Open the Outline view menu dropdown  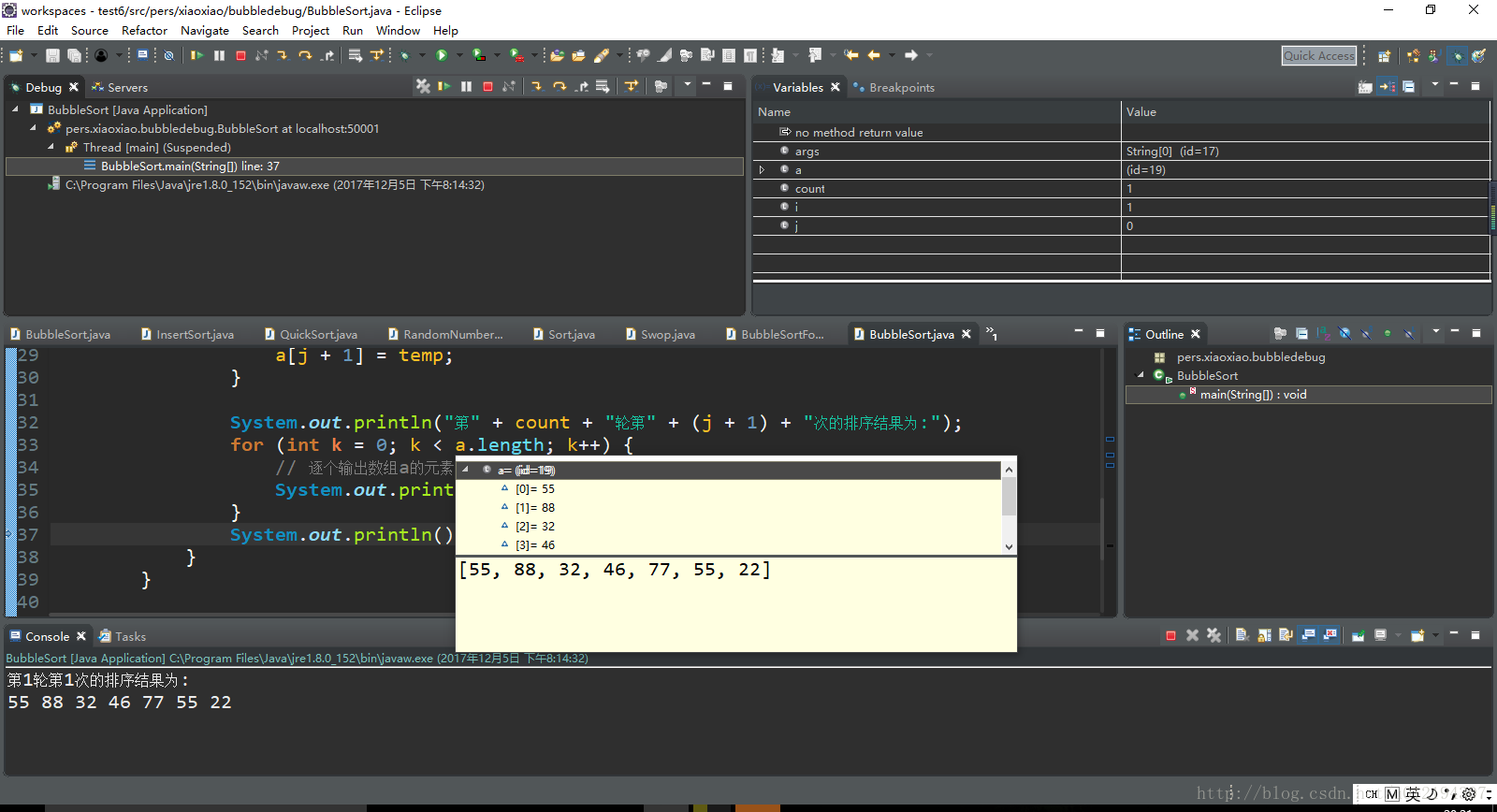[1436, 331]
